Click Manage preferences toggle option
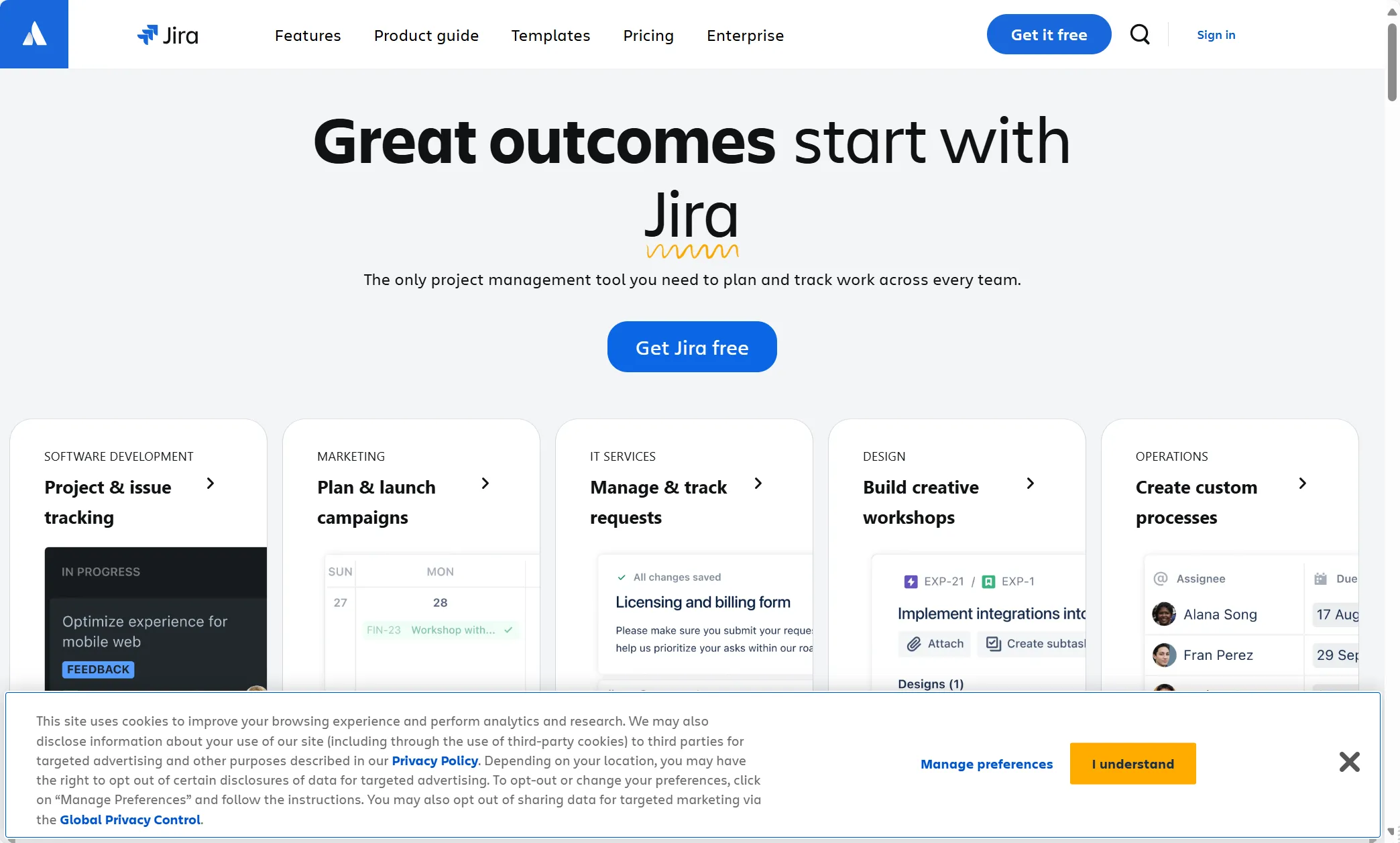This screenshot has width=1400, height=843. (x=987, y=763)
